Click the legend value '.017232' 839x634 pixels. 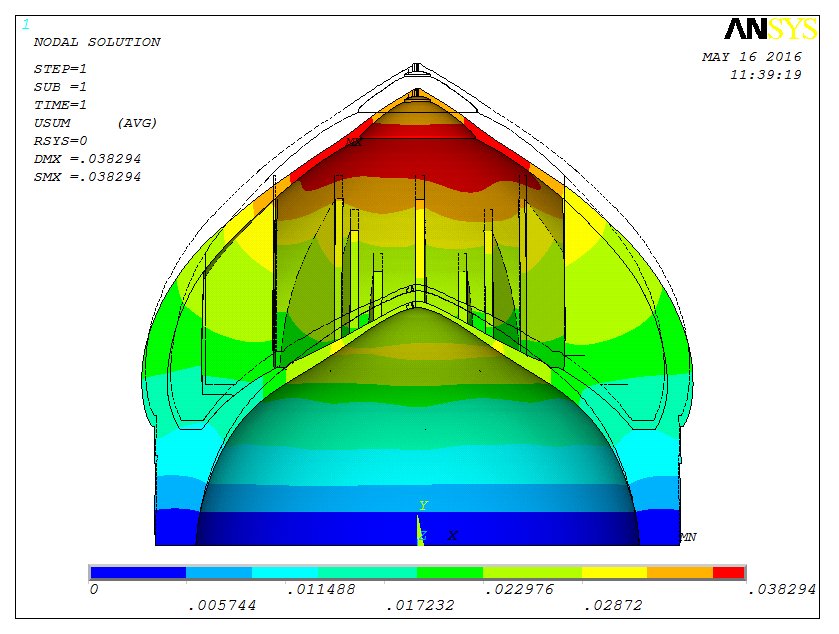coord(420,606)
